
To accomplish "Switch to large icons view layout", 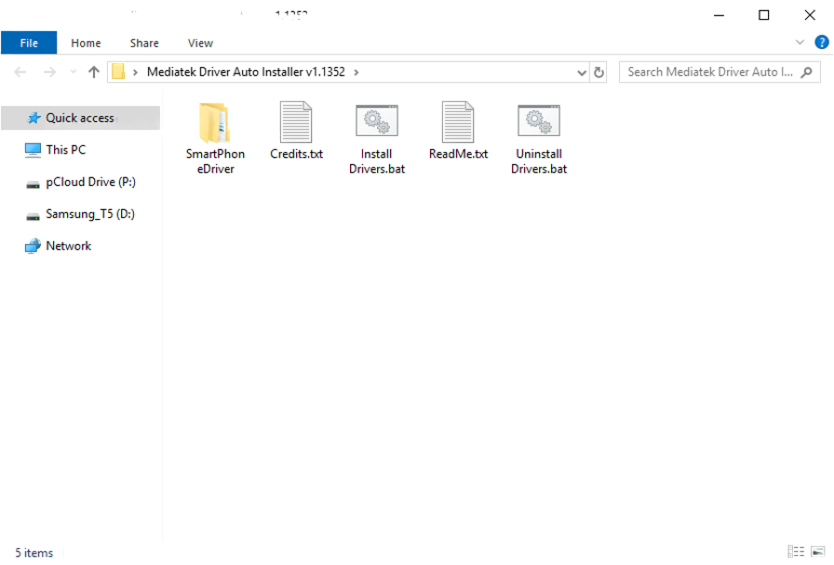I will [x=818, y=551].
